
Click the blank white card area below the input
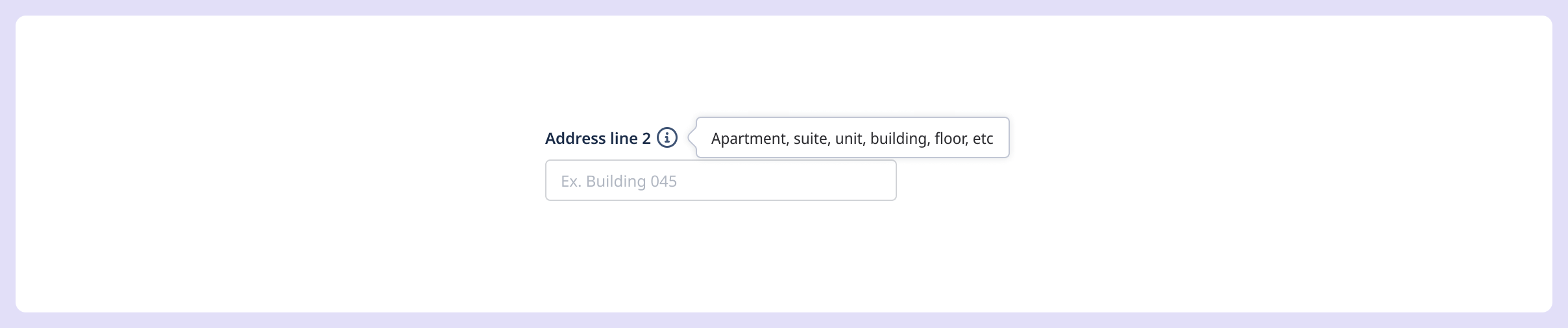pos(720,259)
